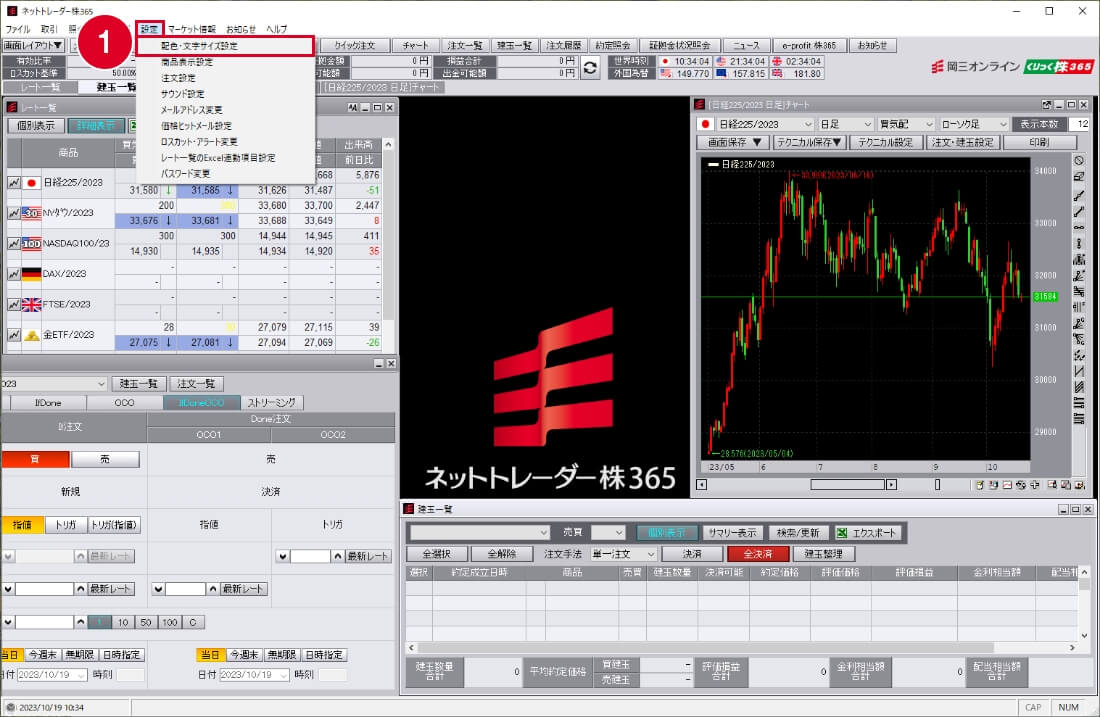Click the e-profit 株365 toolbar button
This screenshot has width=1100, height=717.
(x=809, y=46)
